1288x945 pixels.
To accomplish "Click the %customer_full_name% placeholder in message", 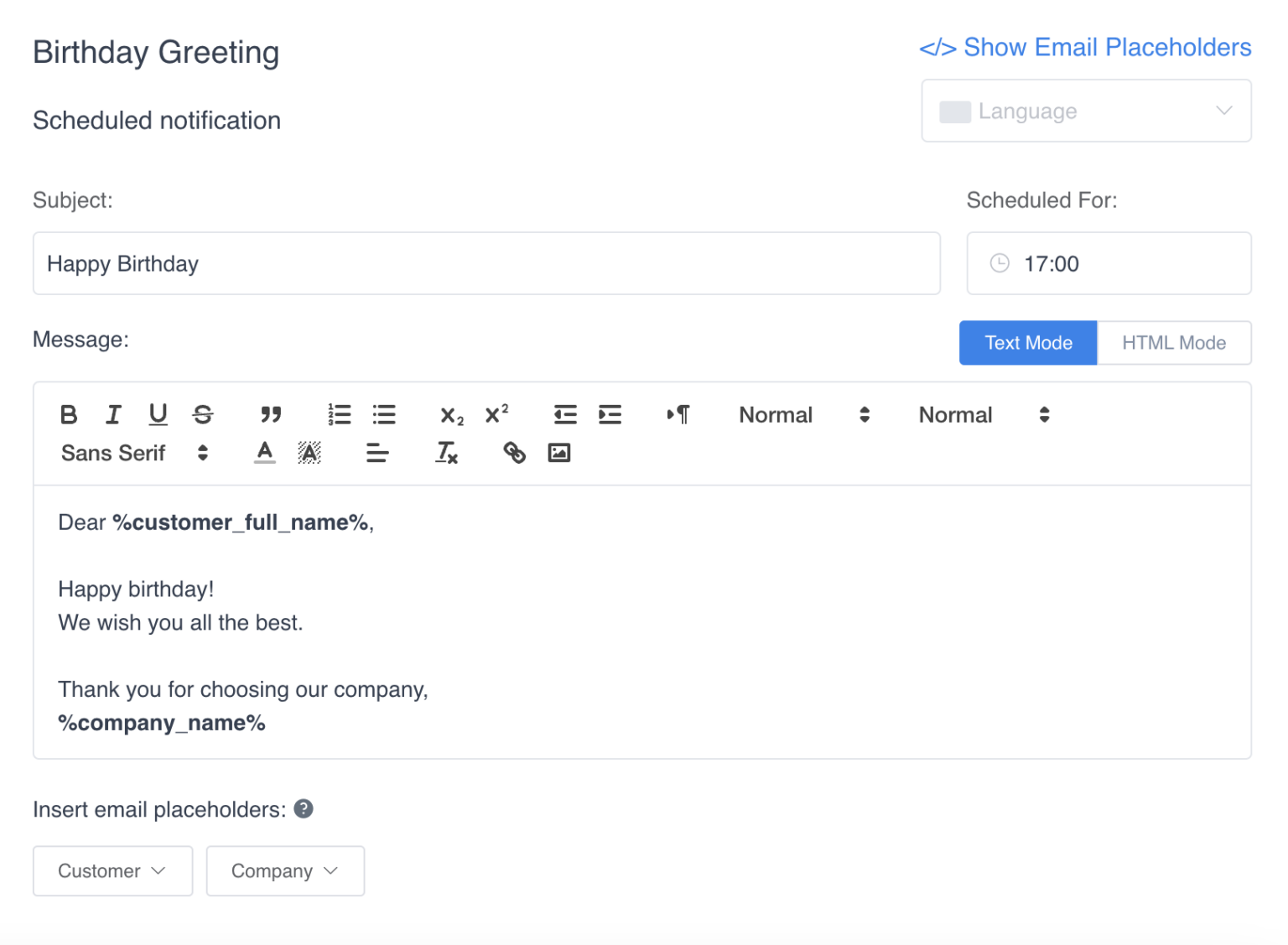I will pos(241,522).
